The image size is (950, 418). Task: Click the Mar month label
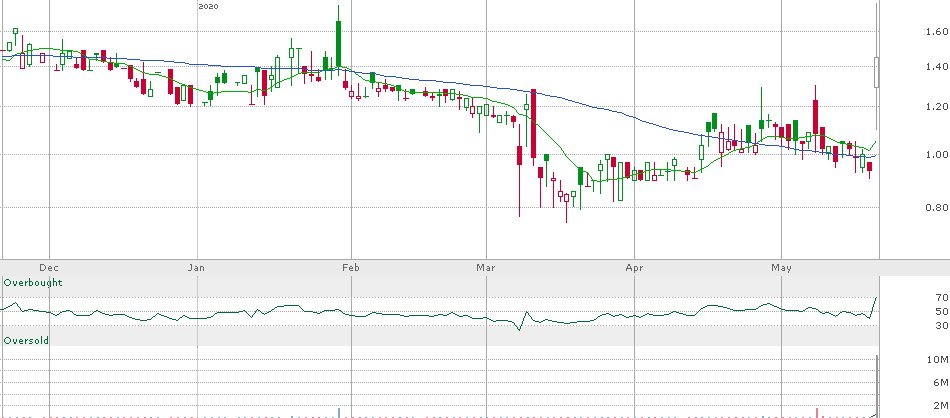485,268
